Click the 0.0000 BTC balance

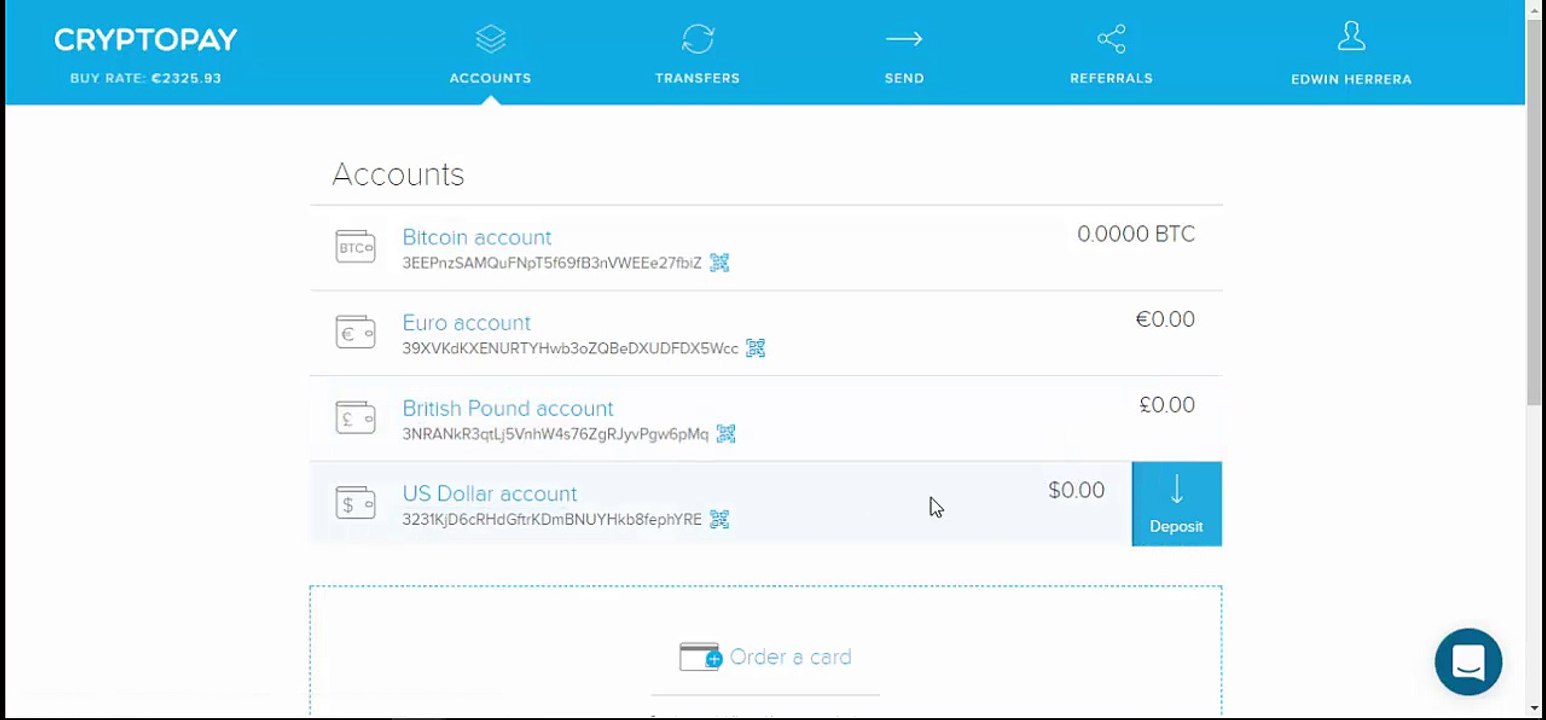(1136, 234)
